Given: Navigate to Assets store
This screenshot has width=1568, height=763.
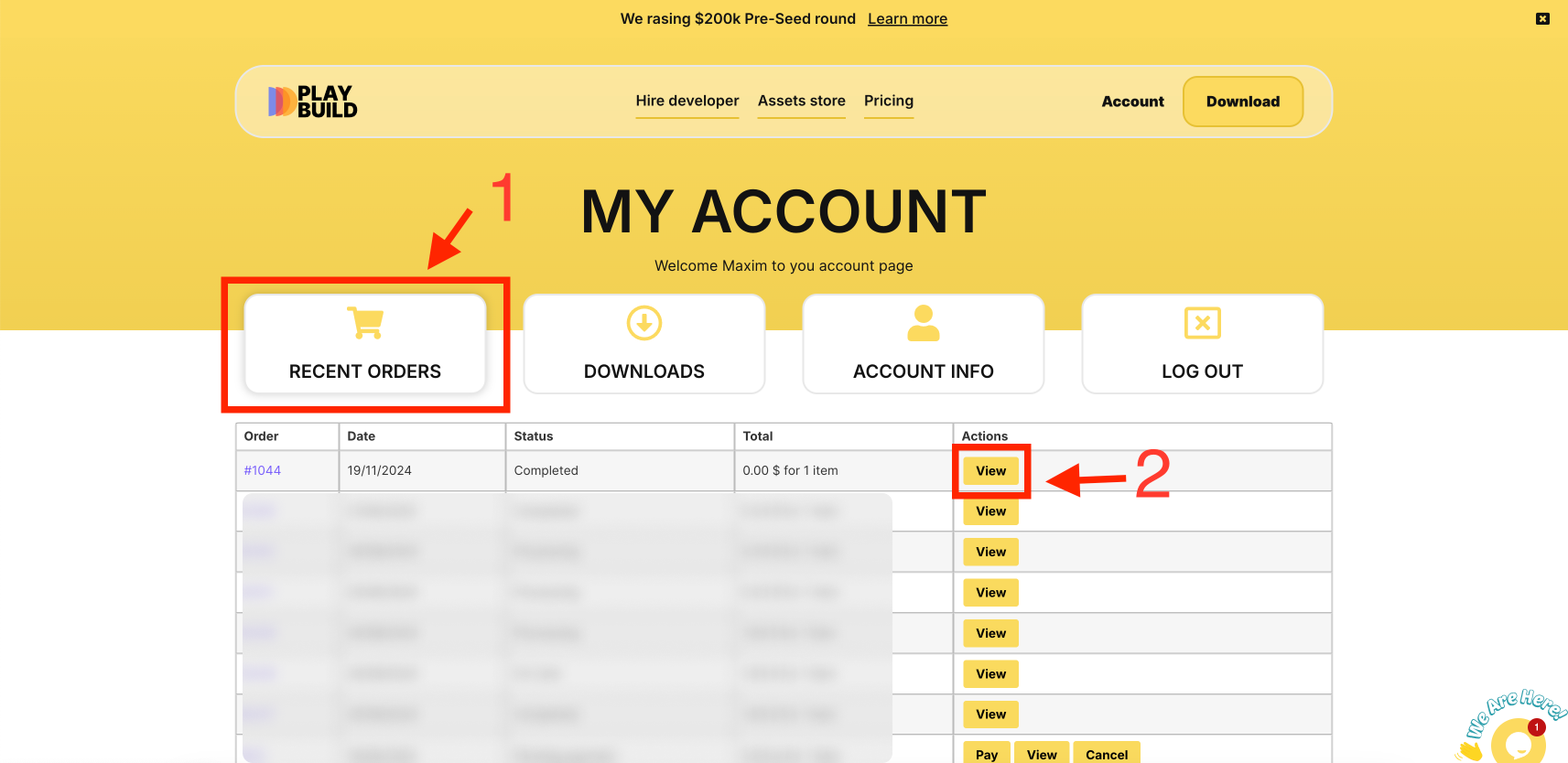Looking at the screenshot, I should pyautogui.click(x=801, y=101).
